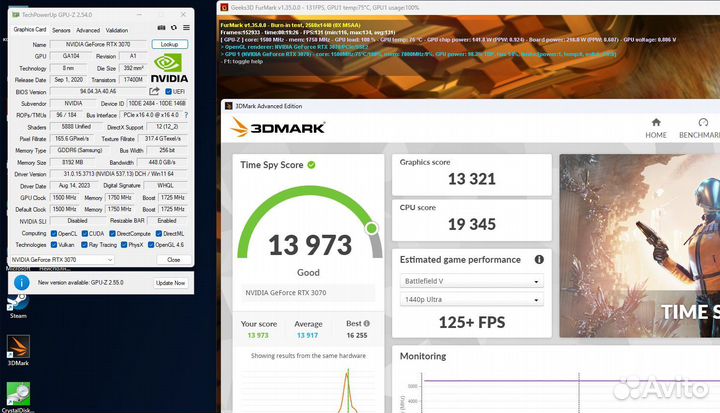The image size is (720, 413).
Task: Click the info icon next to Best score
Action: pyautogui.click(x=366, y=323)
